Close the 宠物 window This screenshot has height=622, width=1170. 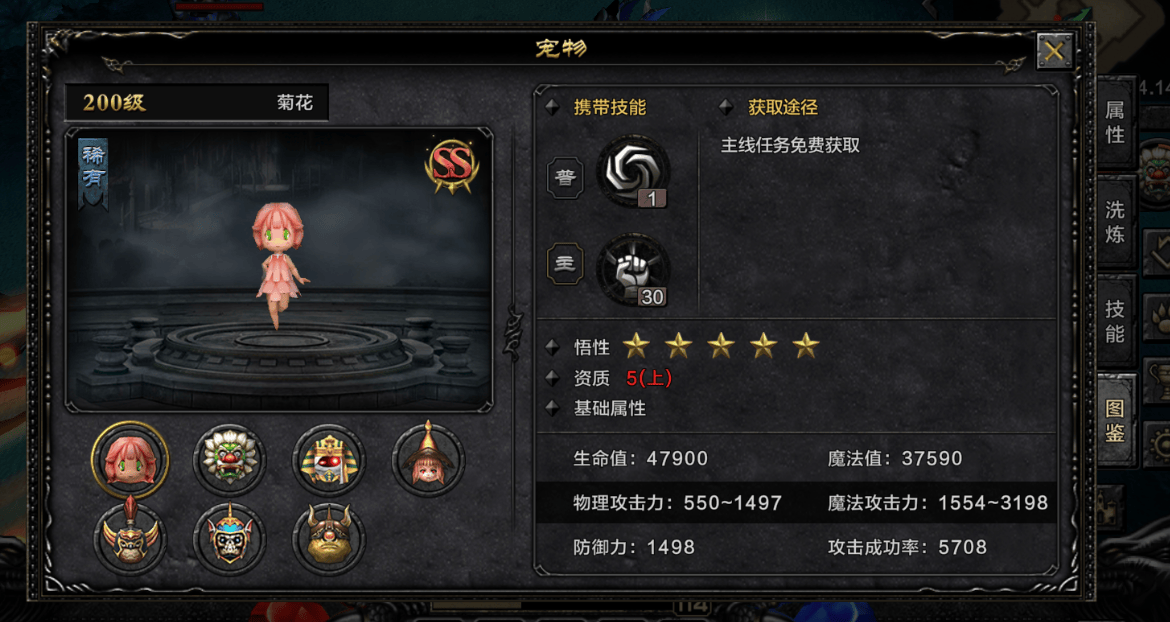pyautogui.click(x=1054, y=51)
